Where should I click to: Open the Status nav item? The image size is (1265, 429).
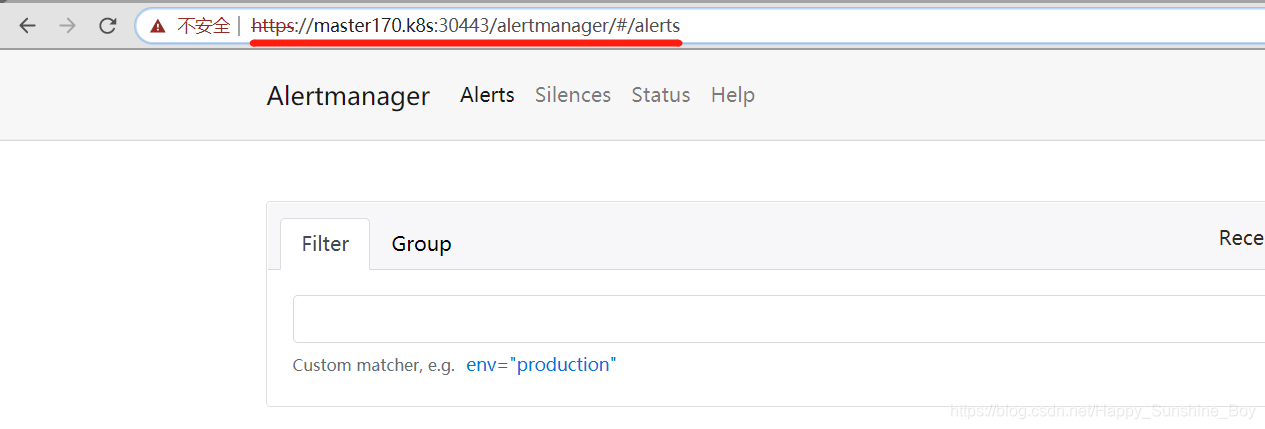point(661,95)
